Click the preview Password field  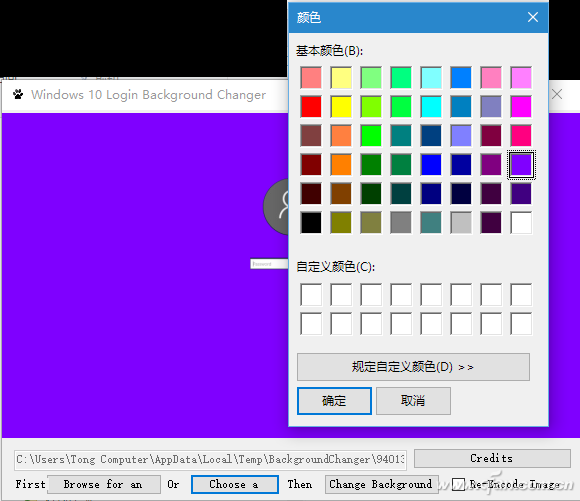pyautogui.click(x=269, y=264)
